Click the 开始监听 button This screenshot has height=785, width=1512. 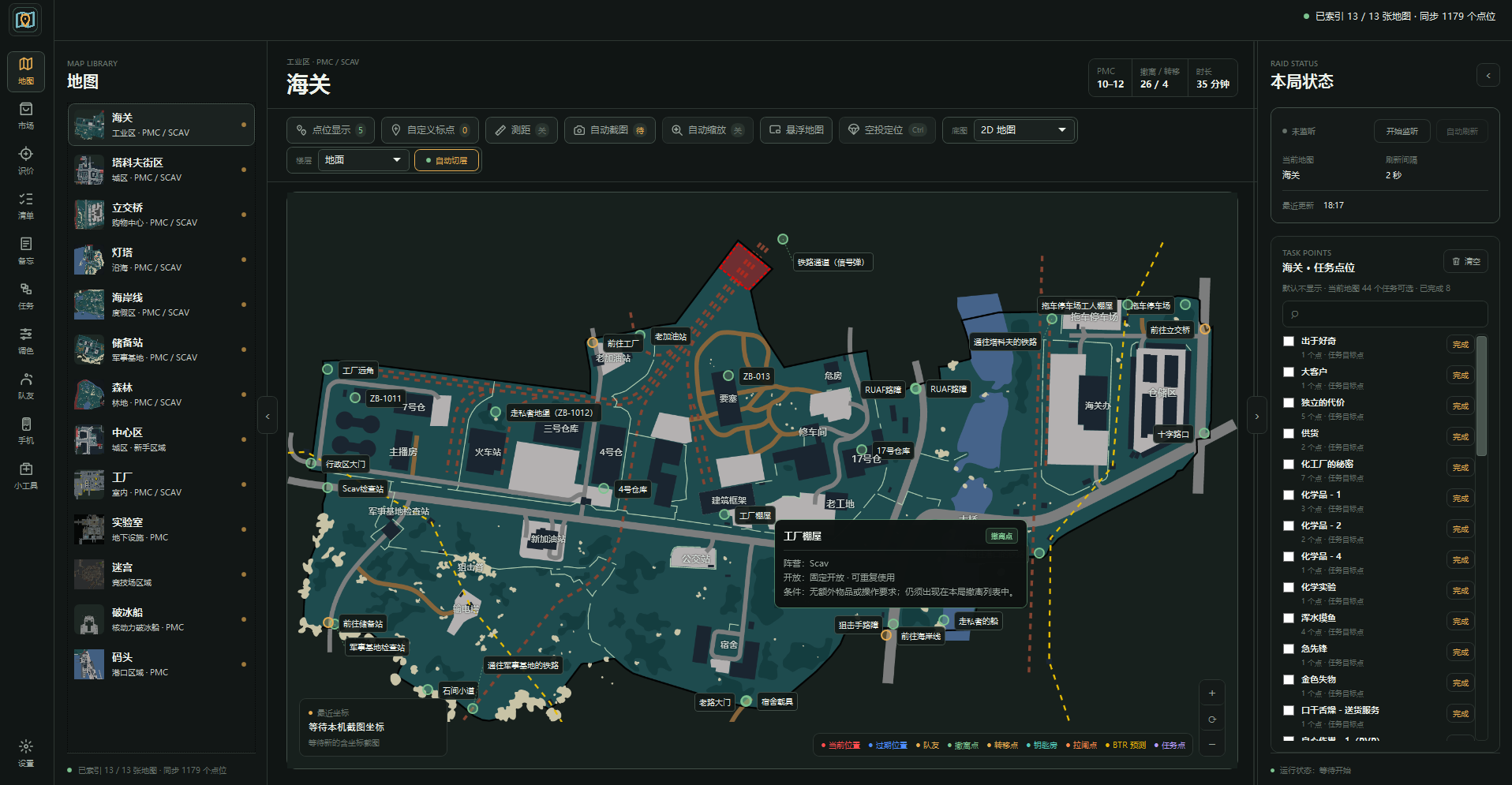pyautogui.click(x=1402, y=131)
